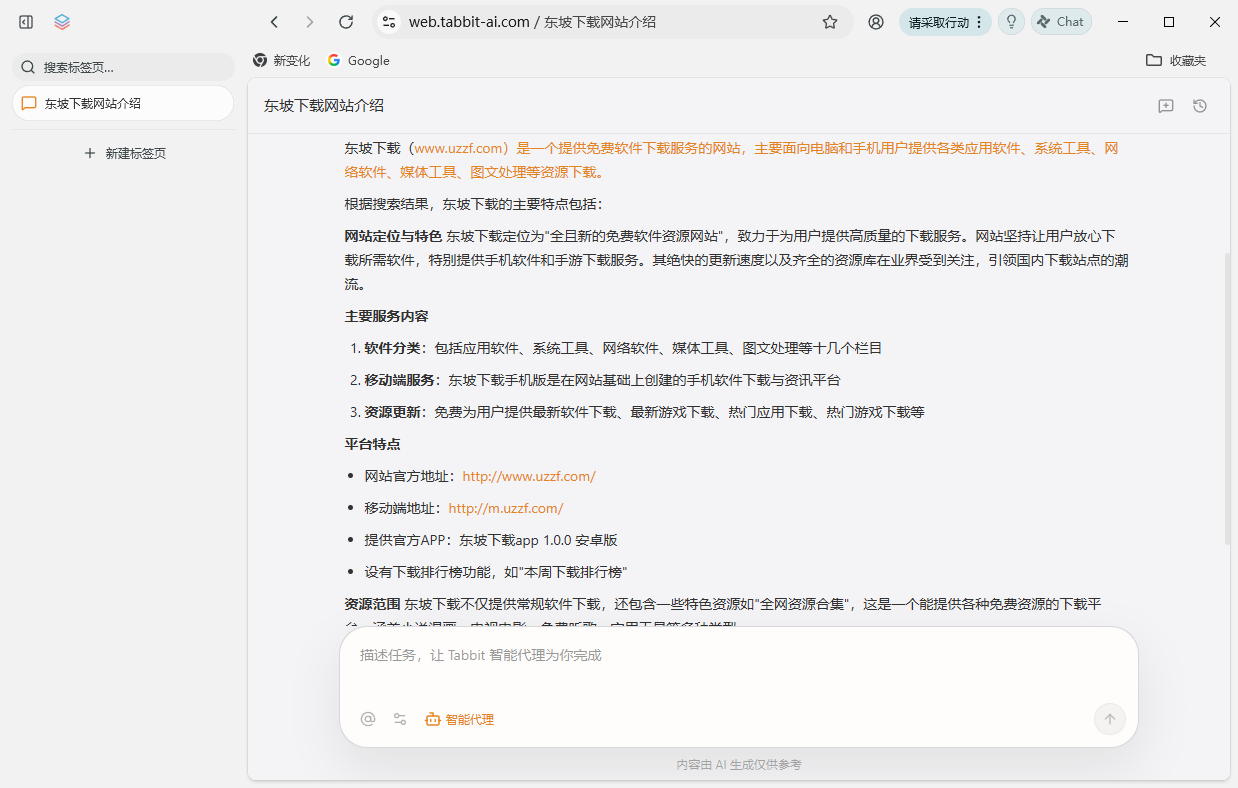Open the Google bookmark shortcut
Viewport: 1238px width, 788px height.
[357, 60]
